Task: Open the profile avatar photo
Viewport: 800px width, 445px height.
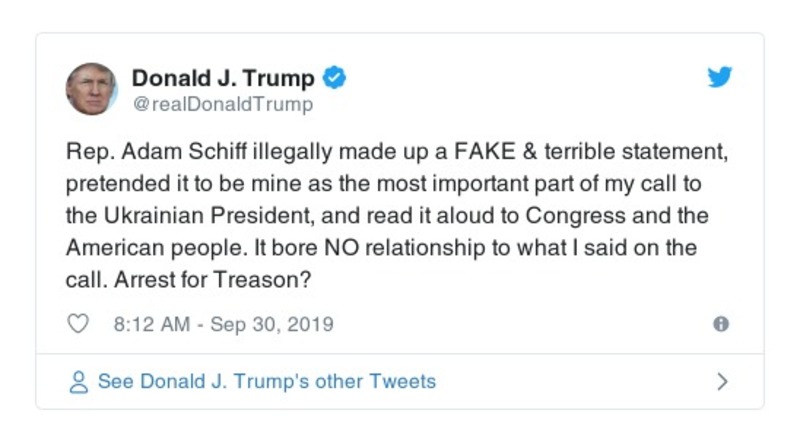Action: pos(92,88)
